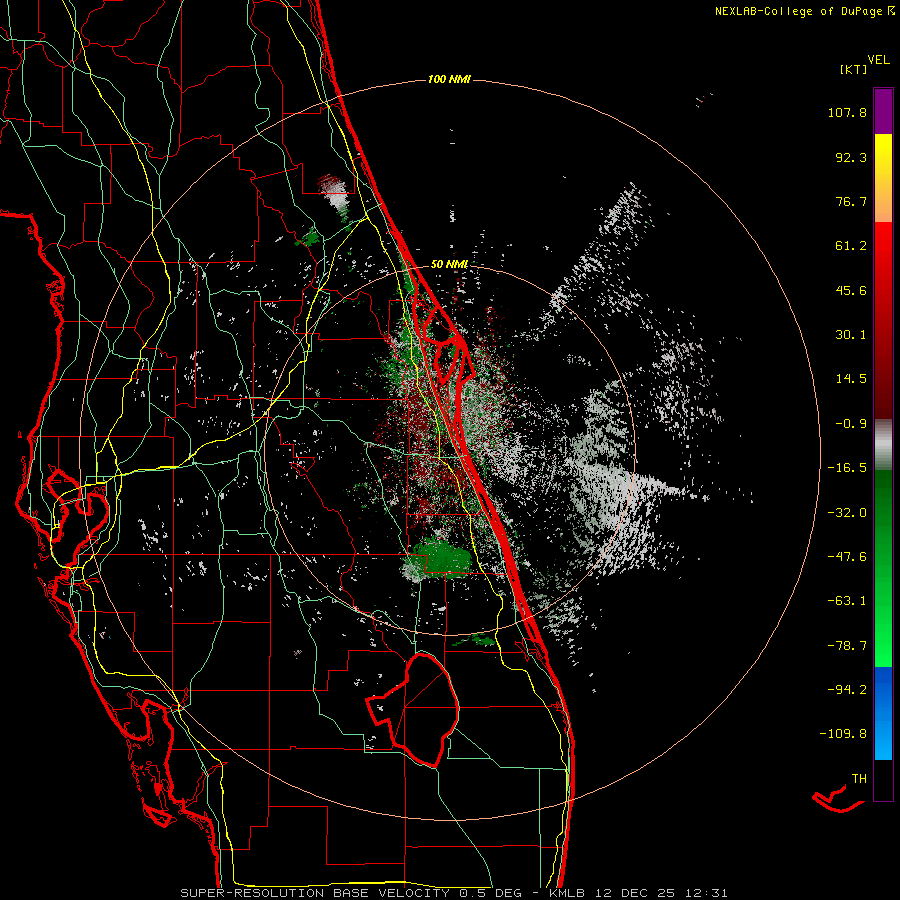Select the 45.6 scale value
Image resolution: width=900 pixels, height=900 pixels.
851,290
